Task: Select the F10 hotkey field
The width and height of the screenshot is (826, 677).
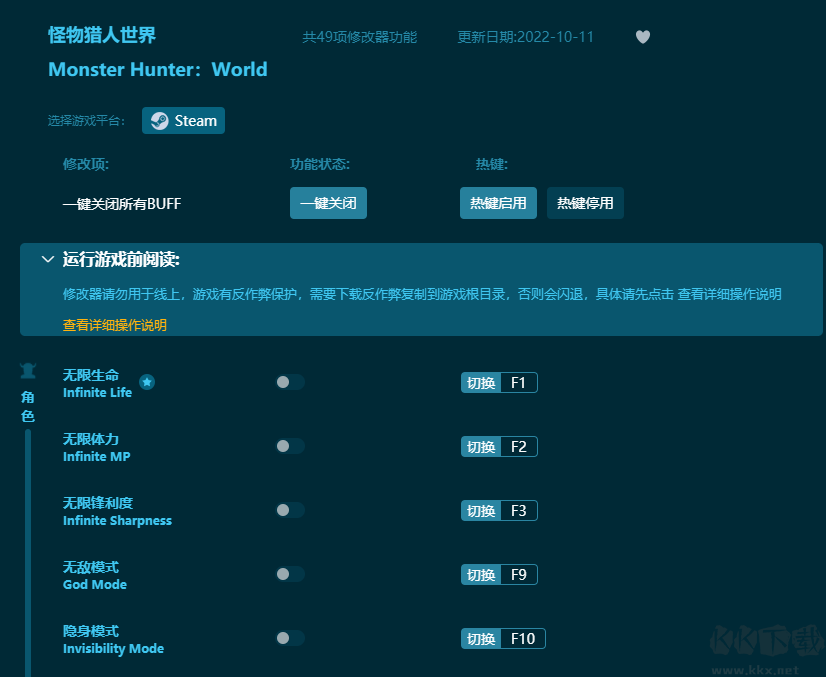Action: (x=523, y=639)
